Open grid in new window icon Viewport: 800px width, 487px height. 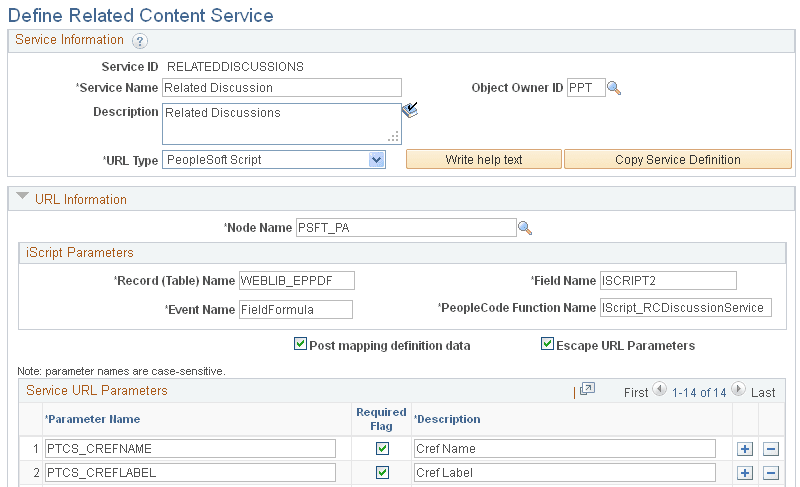tap(587, 390)
